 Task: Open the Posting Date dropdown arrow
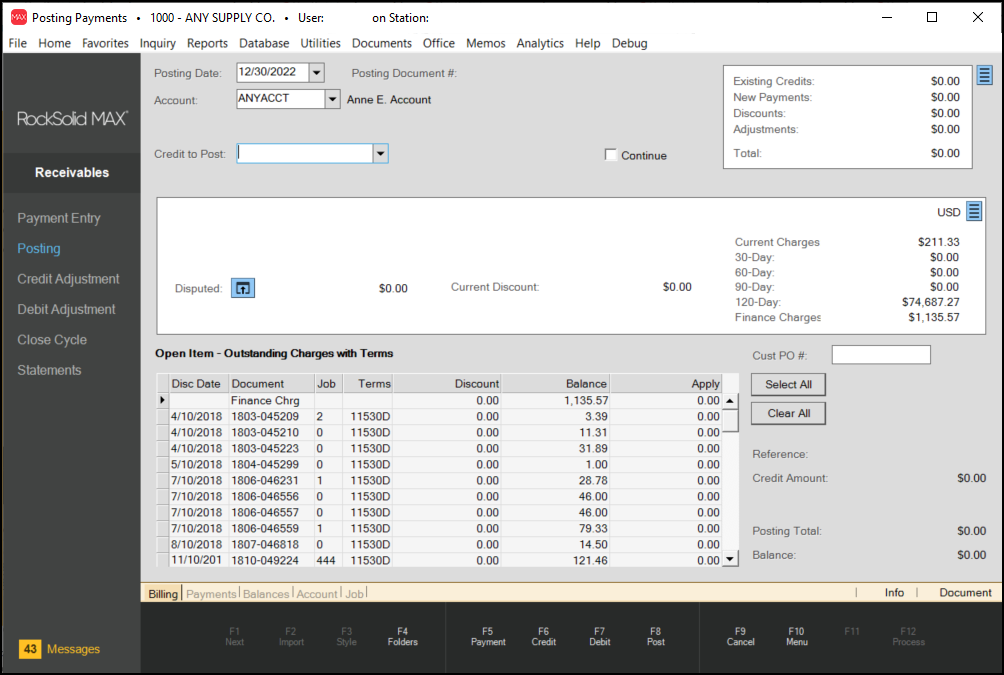pyautogui.click(x=316, y=72)
